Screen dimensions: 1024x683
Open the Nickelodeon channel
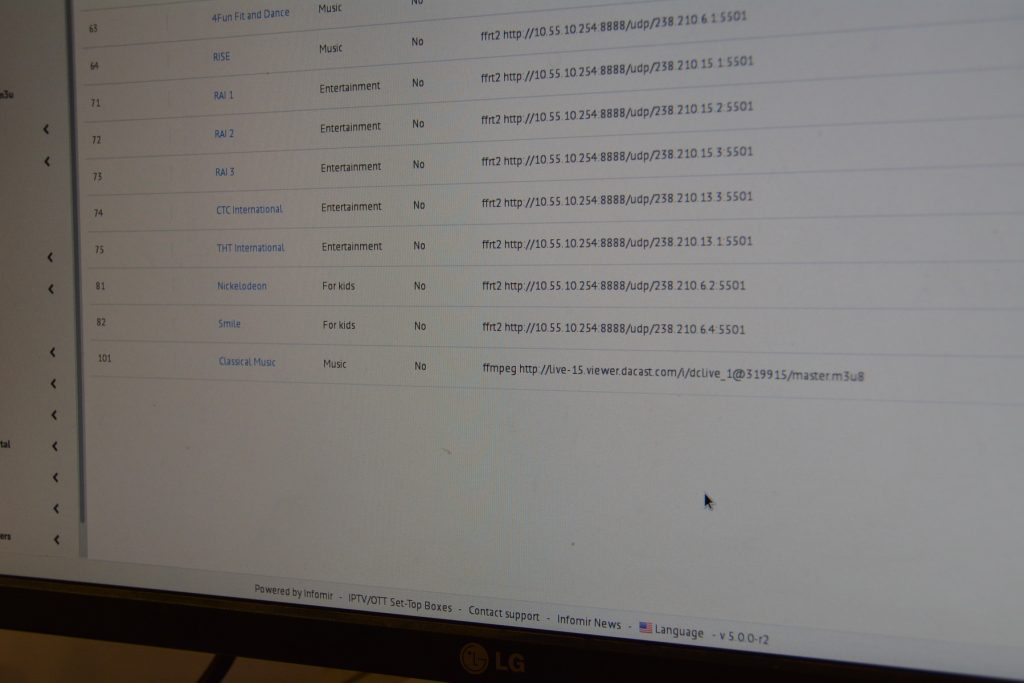tap(242, 286)
